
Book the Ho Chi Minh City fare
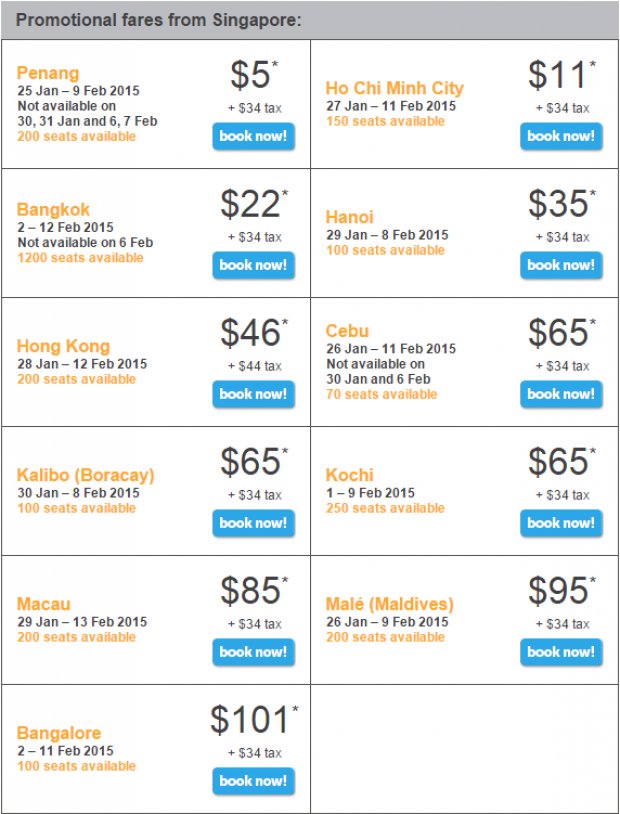click(561, 137)
